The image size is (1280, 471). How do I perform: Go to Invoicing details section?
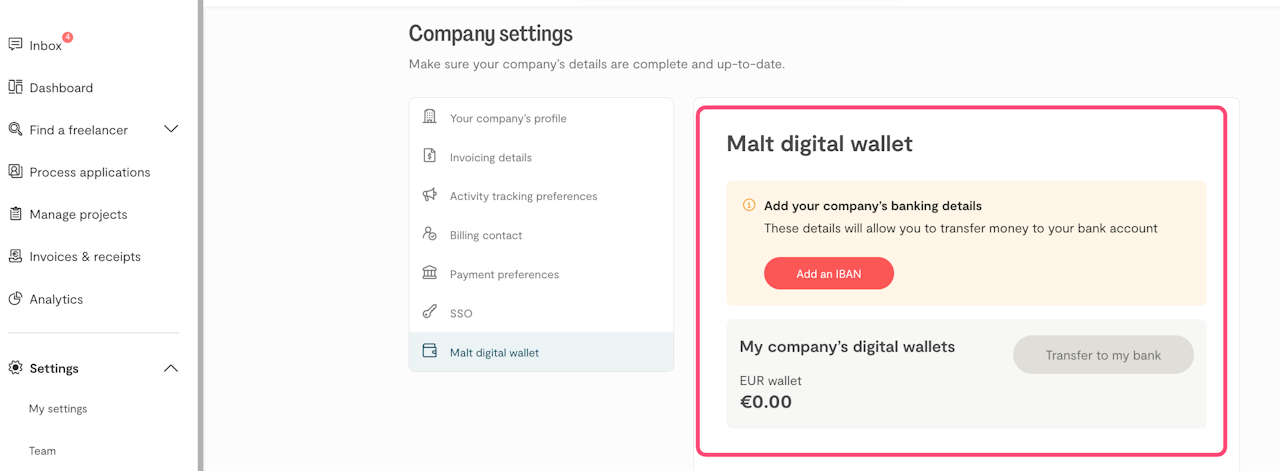[x=490, y=157]
